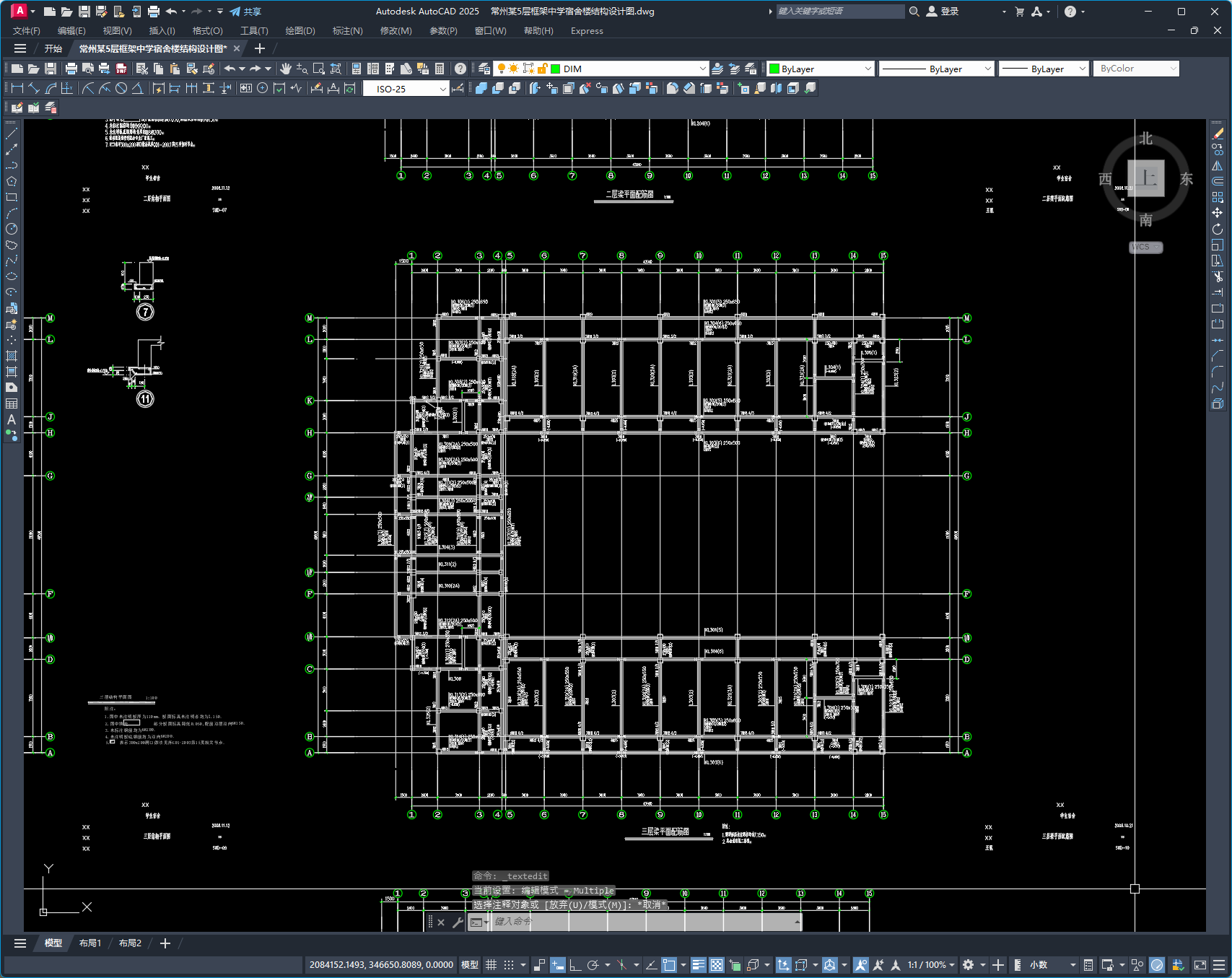
Task: Toggle polar tracking in status bar
Action: [x=593, y=965]
